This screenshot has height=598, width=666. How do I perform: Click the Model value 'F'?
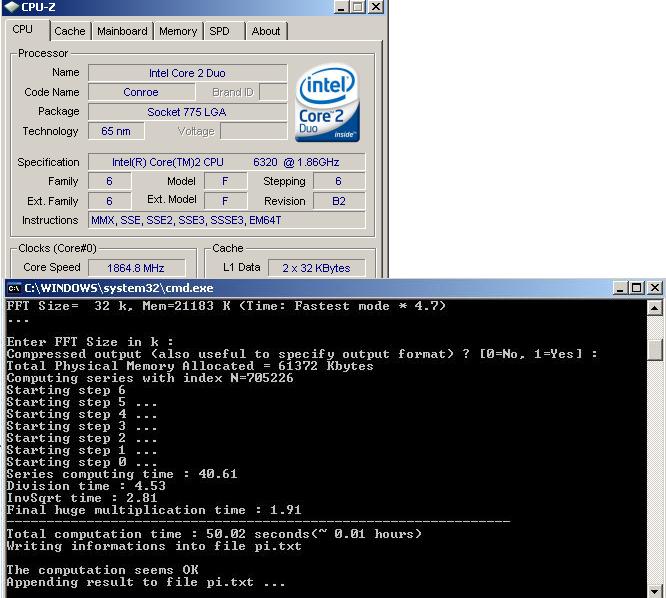click(x=226, y=181)
